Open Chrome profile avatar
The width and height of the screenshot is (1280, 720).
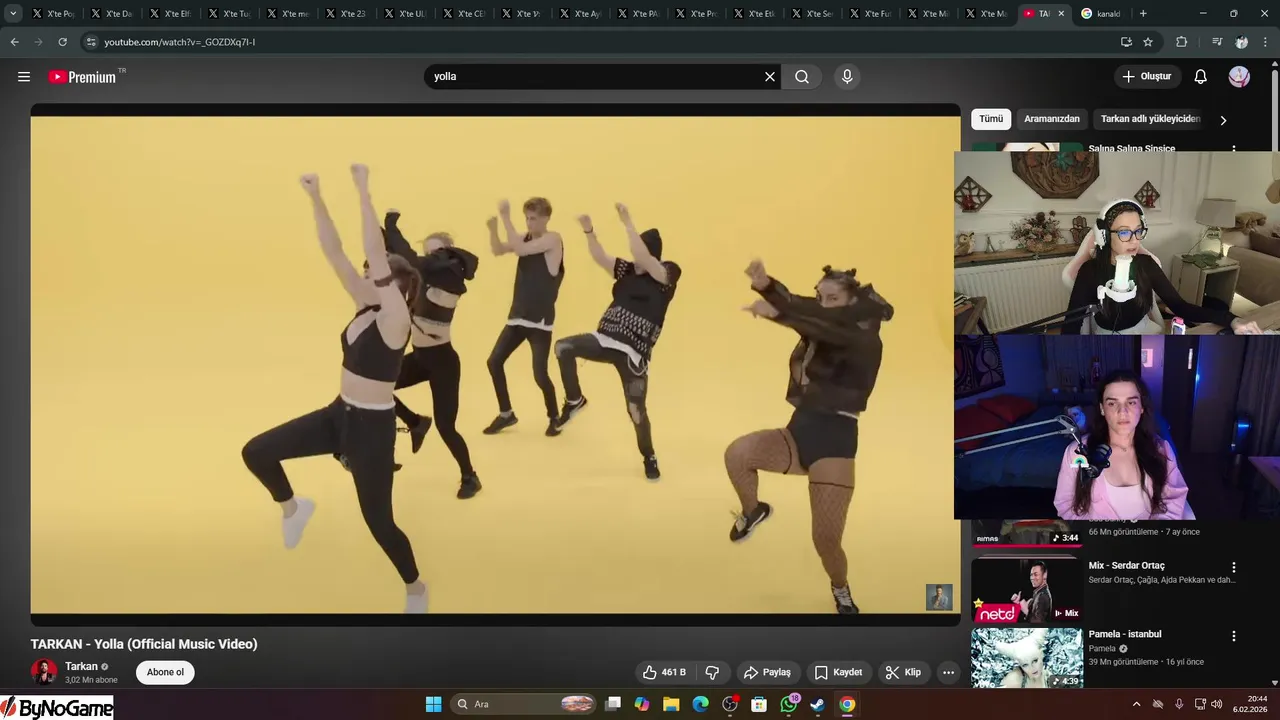pyautogui.click(x=1241, y=42)
